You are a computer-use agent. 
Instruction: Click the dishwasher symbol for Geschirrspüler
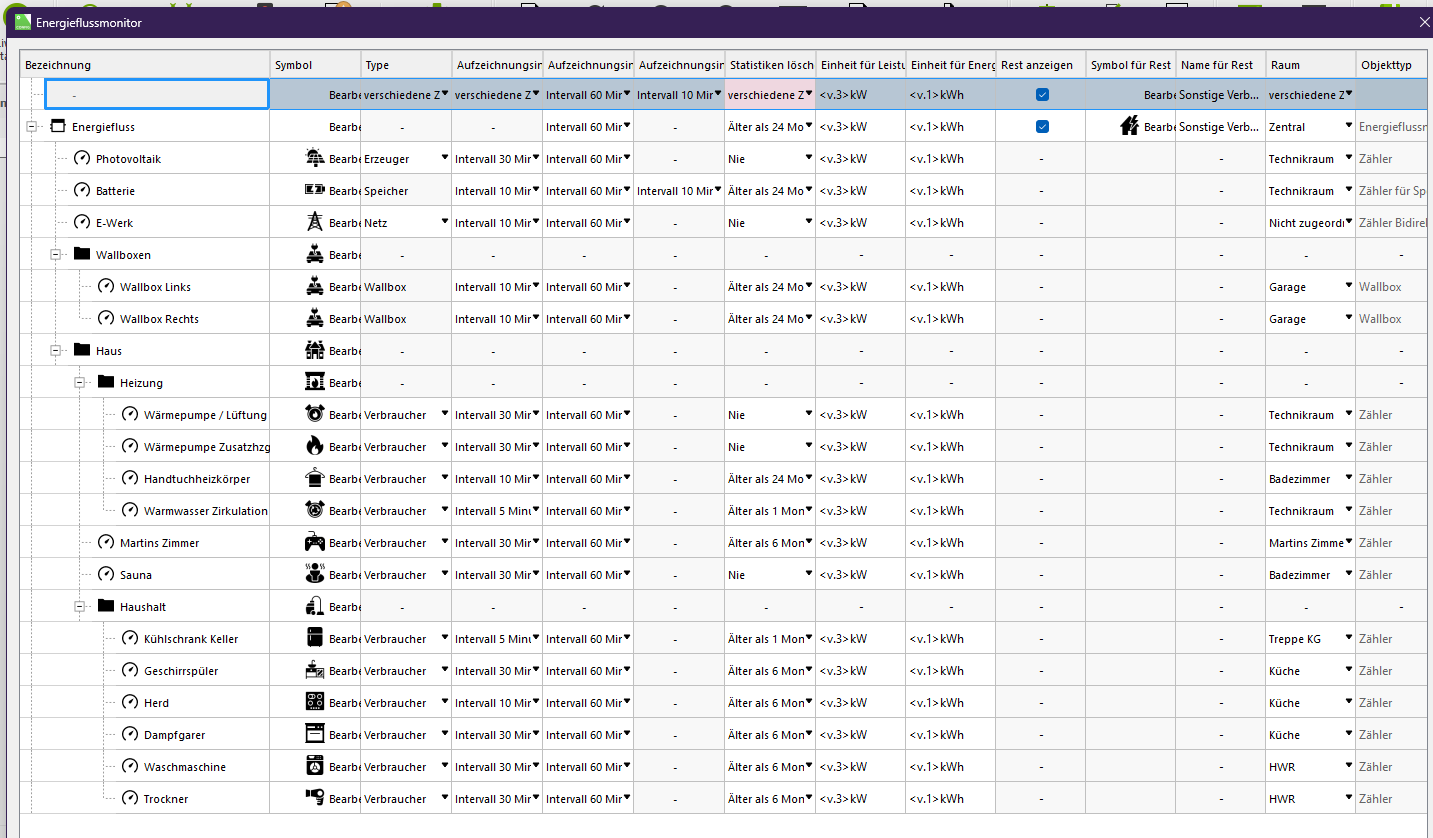[314, 671]
